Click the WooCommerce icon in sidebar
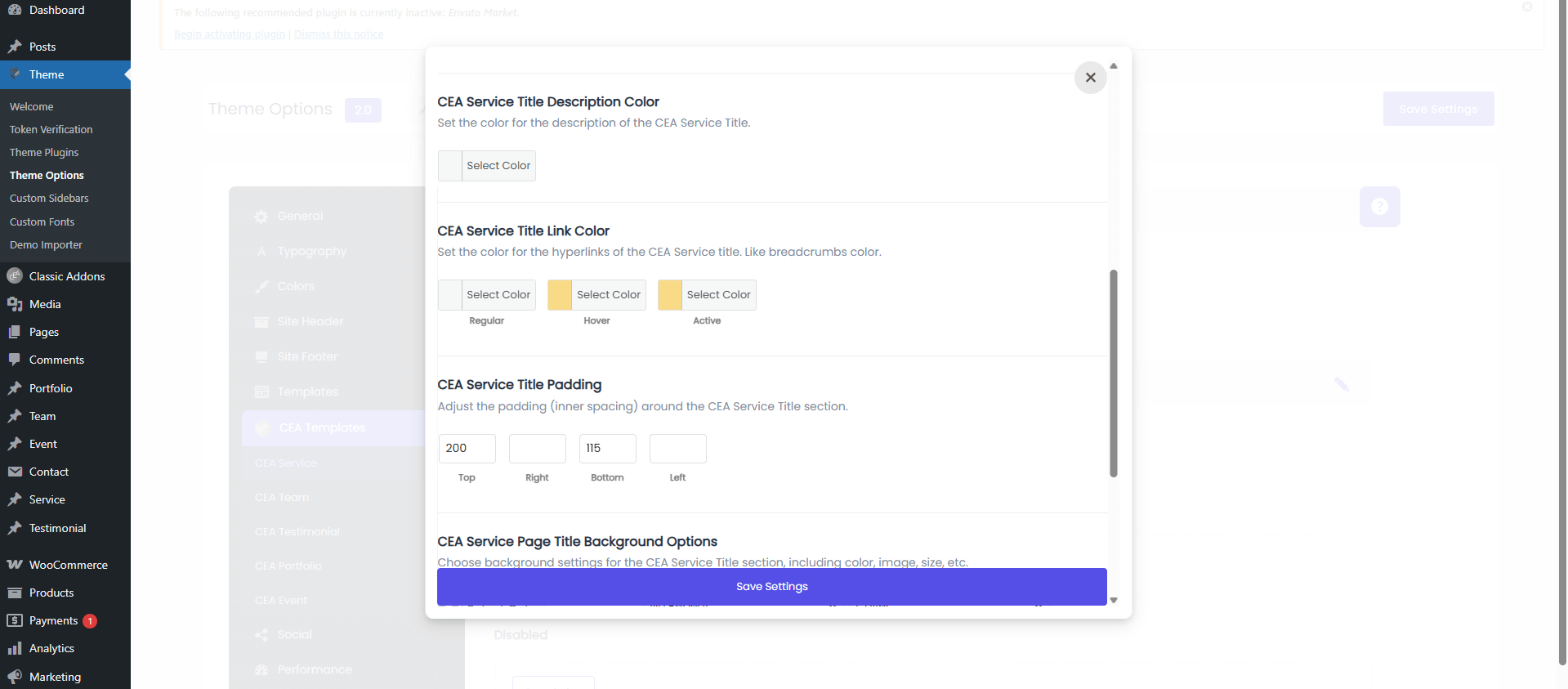Viewport: 1568px width, 689px height. (x=15, y=565)
